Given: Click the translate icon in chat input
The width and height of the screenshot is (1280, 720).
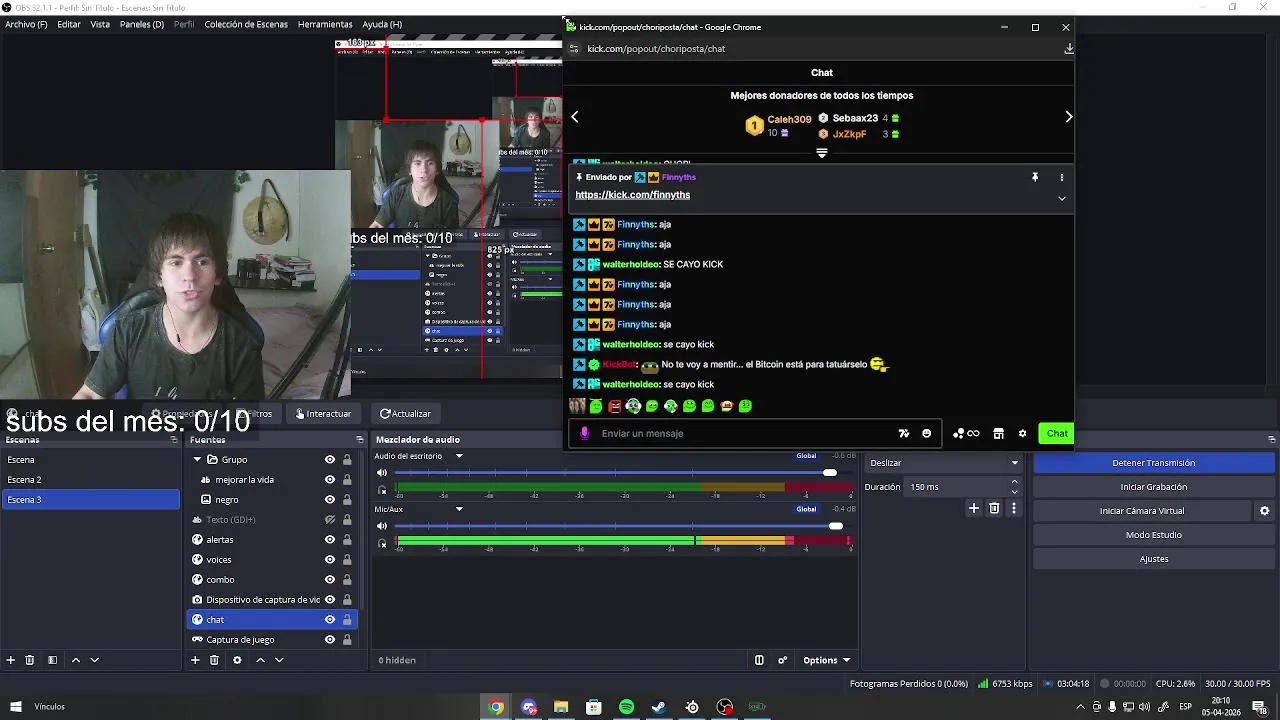Looking at the screenshot, I should coord(904,433).
